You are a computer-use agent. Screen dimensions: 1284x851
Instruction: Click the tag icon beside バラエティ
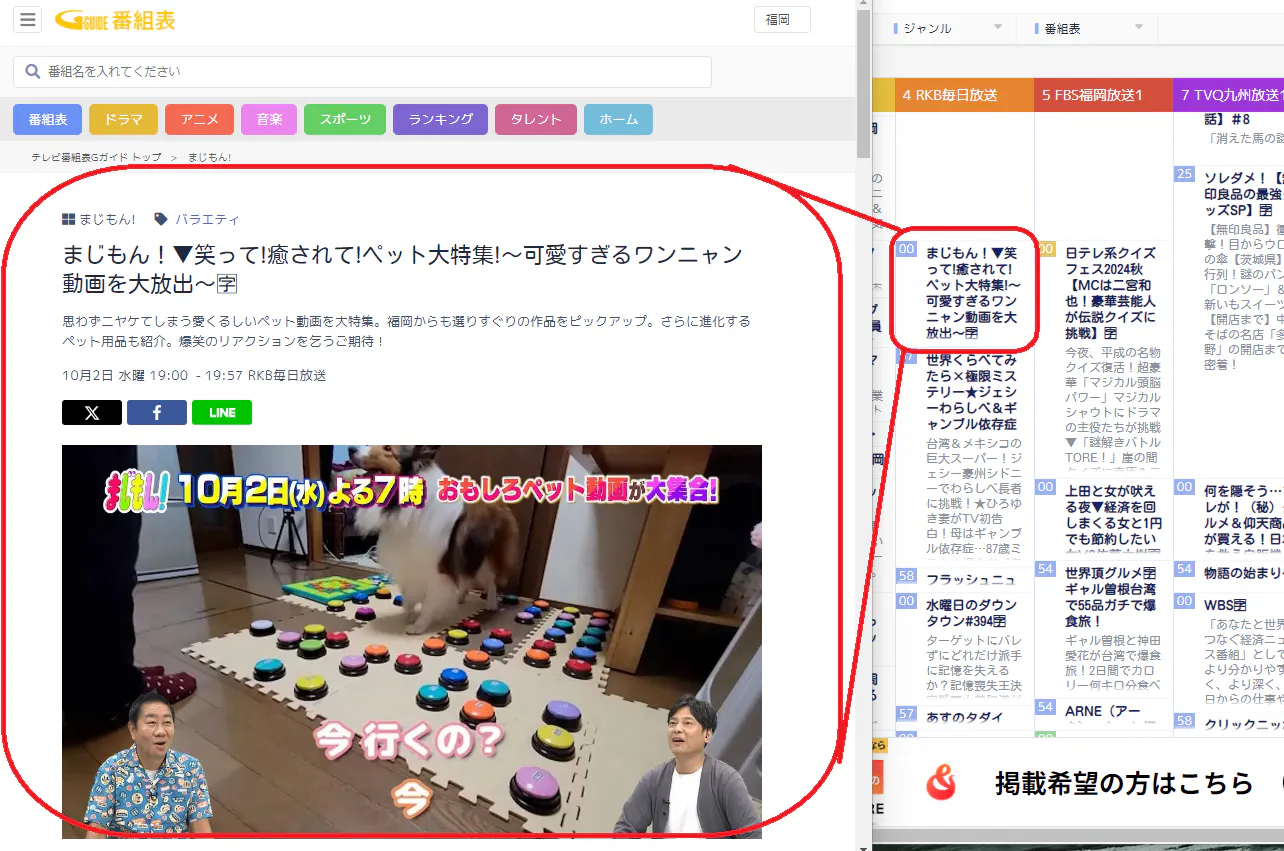tap(161, 219)
